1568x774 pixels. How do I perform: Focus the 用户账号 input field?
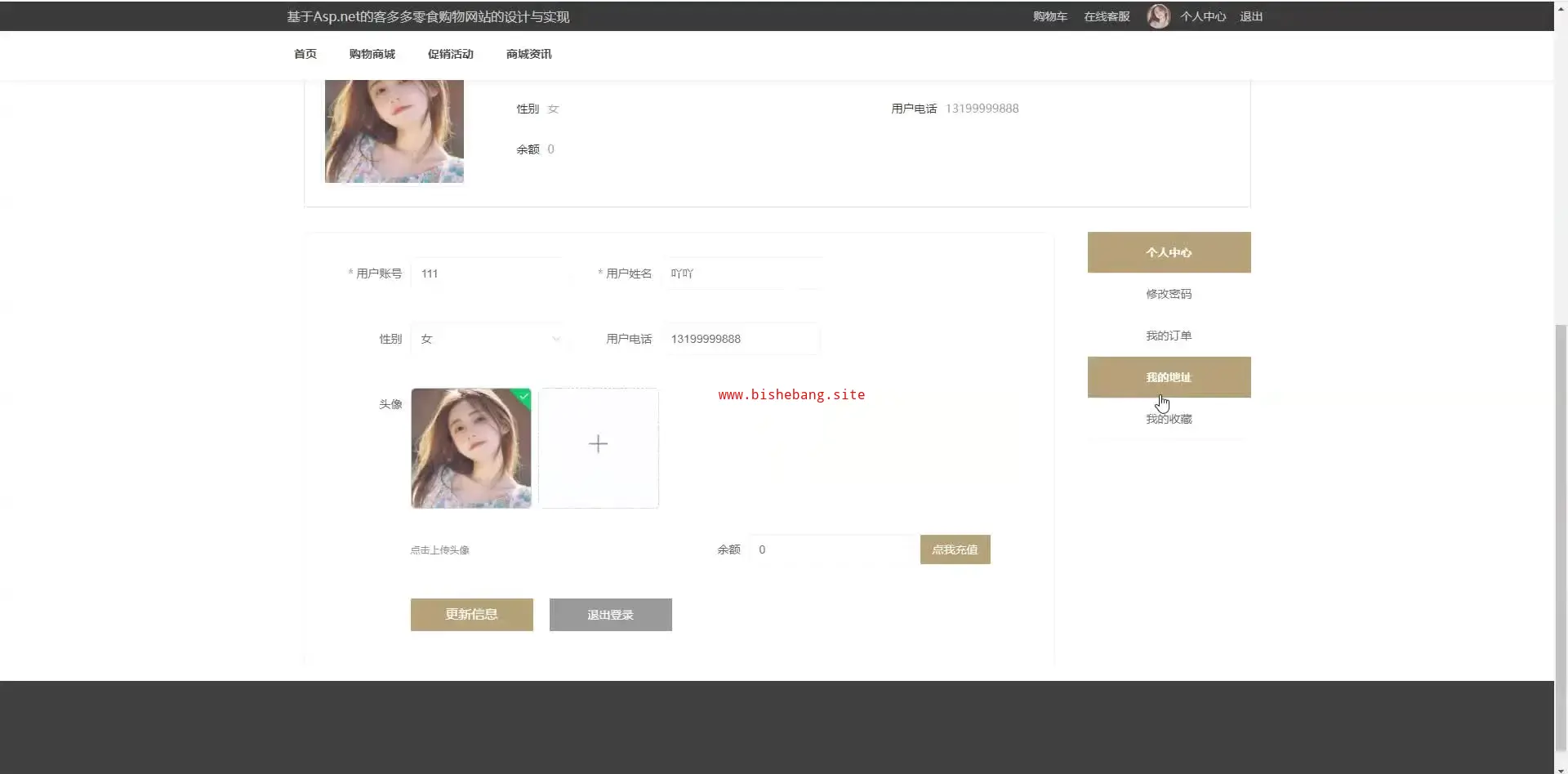(x=488, y=274)
